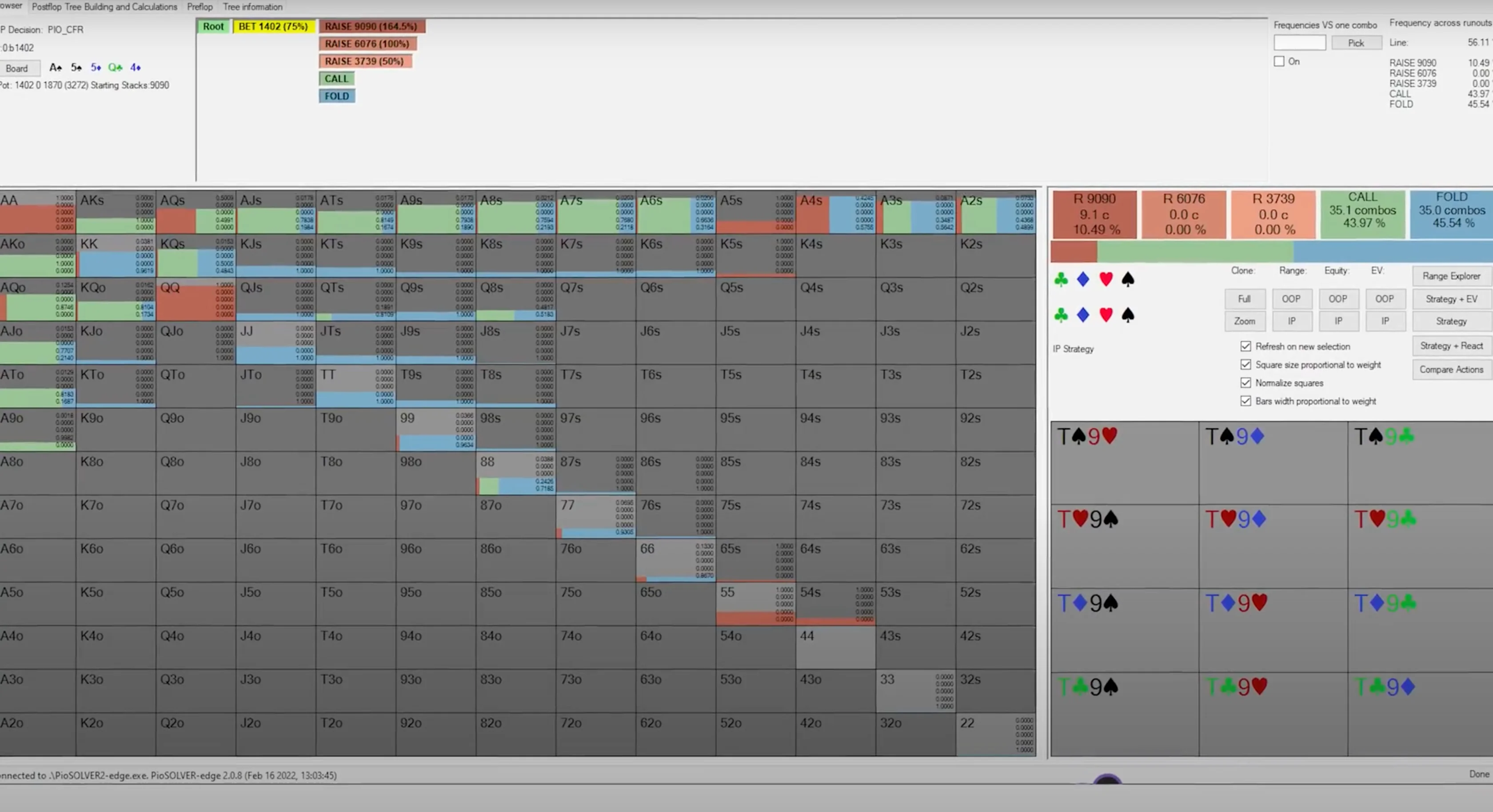Click the Compare Actions button
The width and height of the screenshot is (1493, 812).
1451,370
